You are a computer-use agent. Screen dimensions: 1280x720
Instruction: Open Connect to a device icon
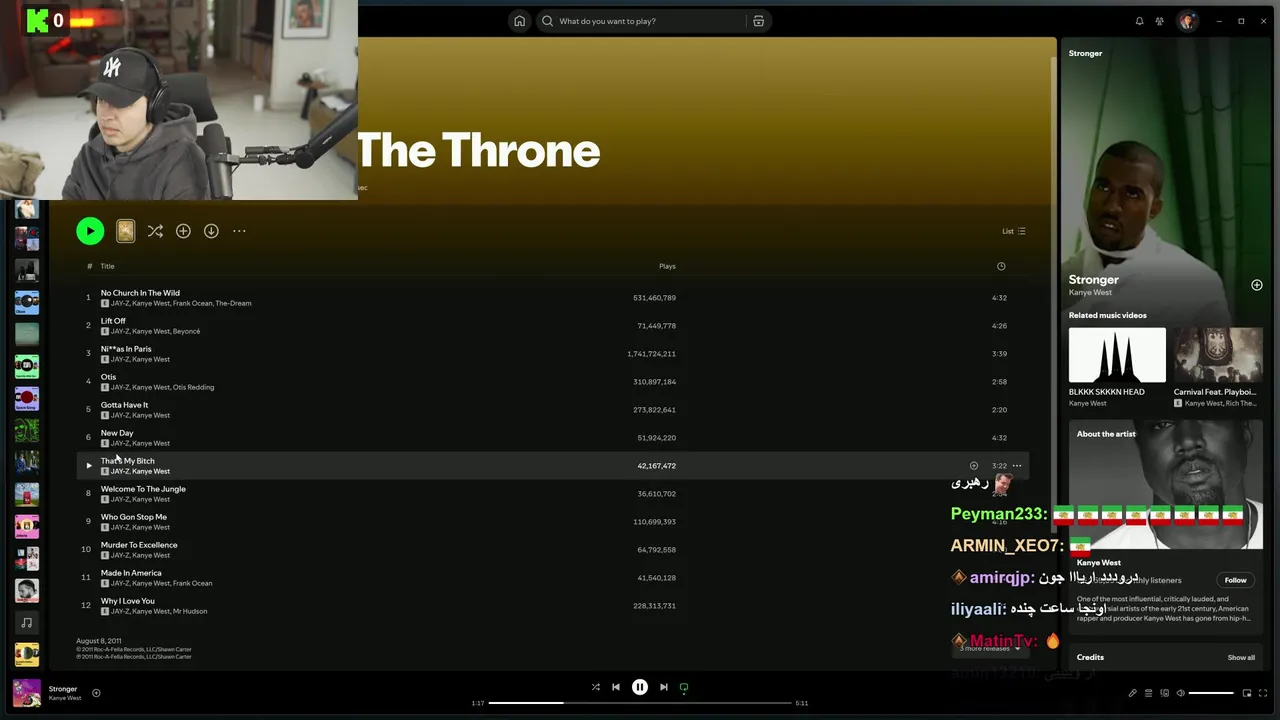pyautogui.click(x=1164, y=693)
